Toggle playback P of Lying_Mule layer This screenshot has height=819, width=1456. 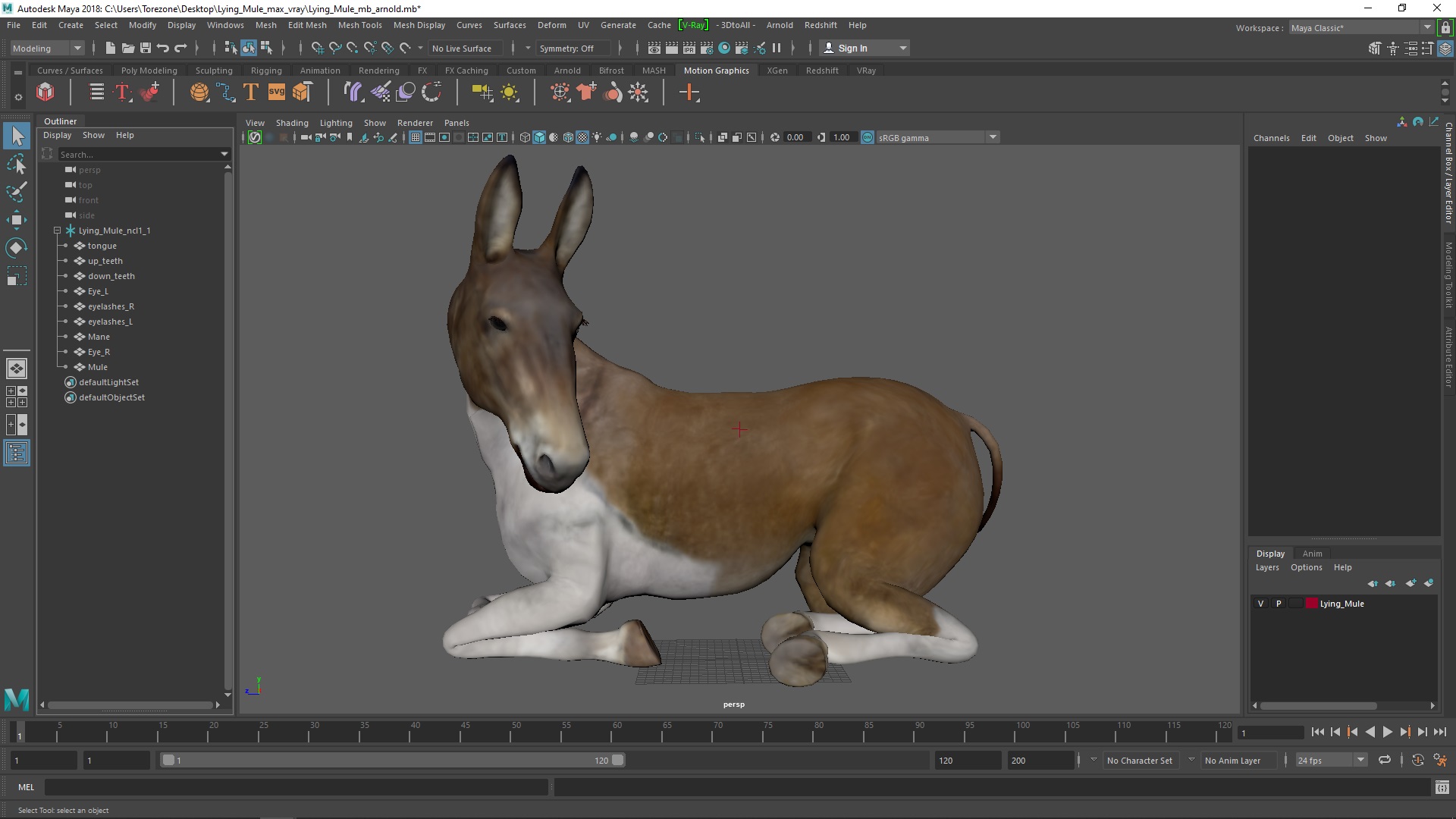pos(1279,604)
